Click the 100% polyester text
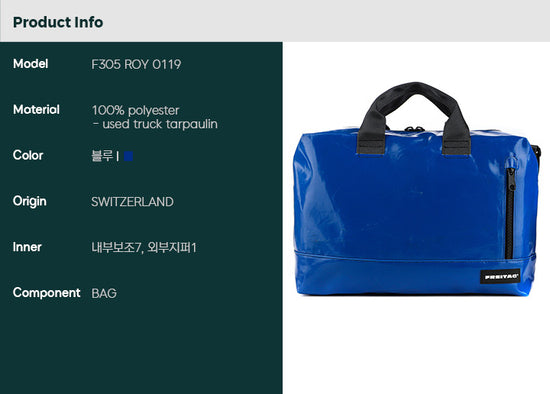This screenshot has width=550, height=394. click(135, 110)
